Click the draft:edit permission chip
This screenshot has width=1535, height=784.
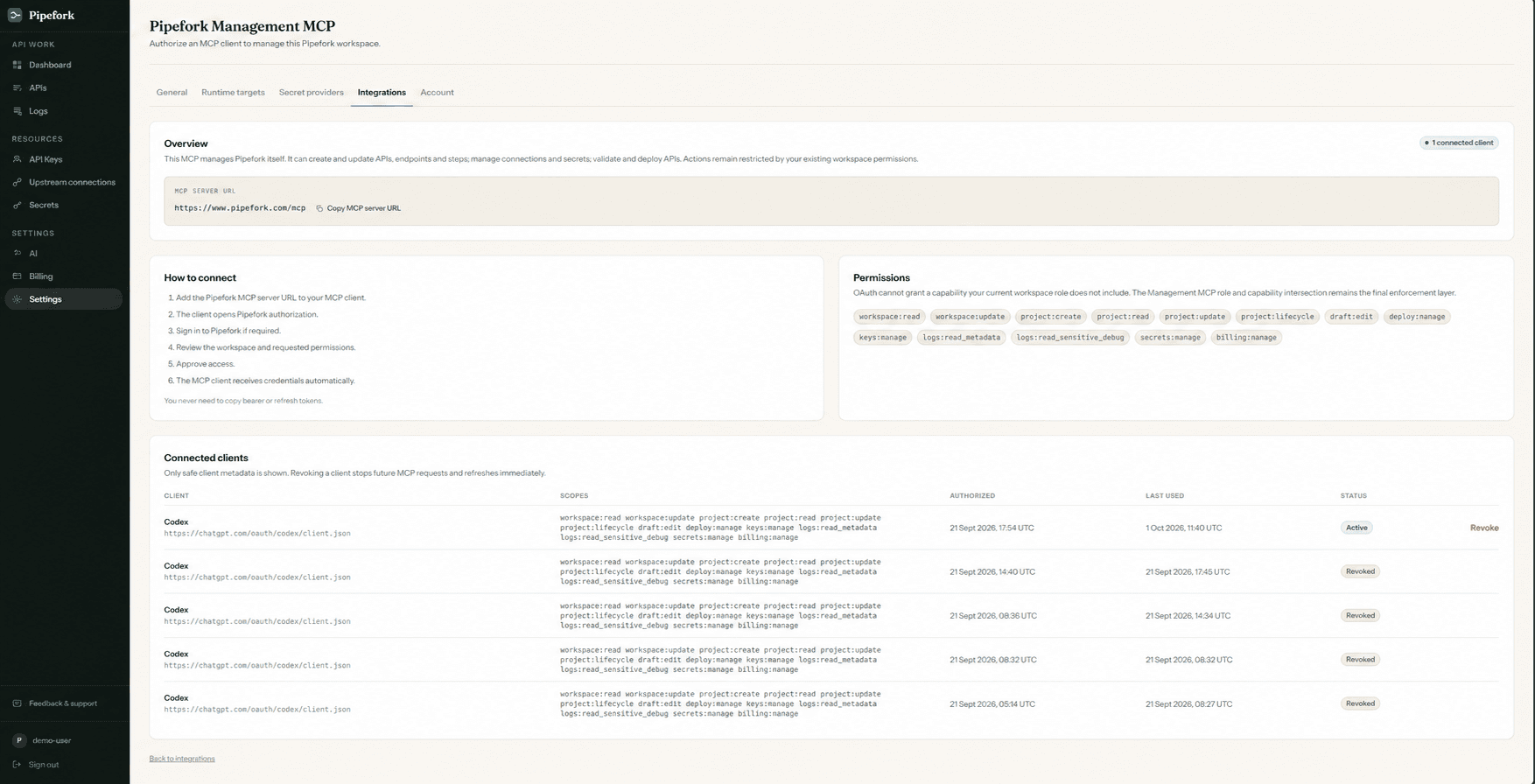point(1351,317)
